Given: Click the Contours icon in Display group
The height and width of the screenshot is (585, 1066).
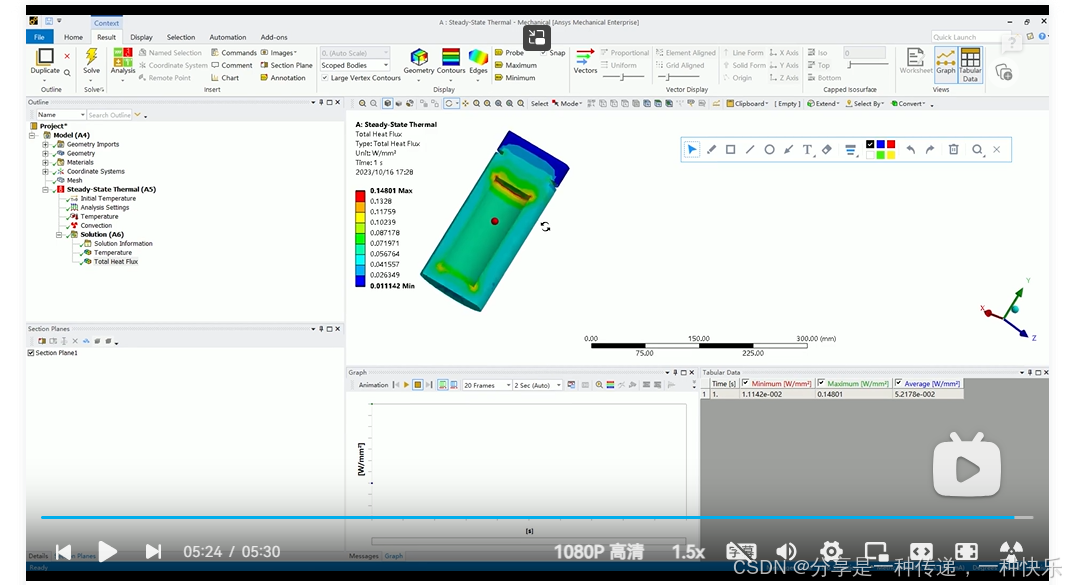Looking at the screenshot, I should tap(451, 60).
